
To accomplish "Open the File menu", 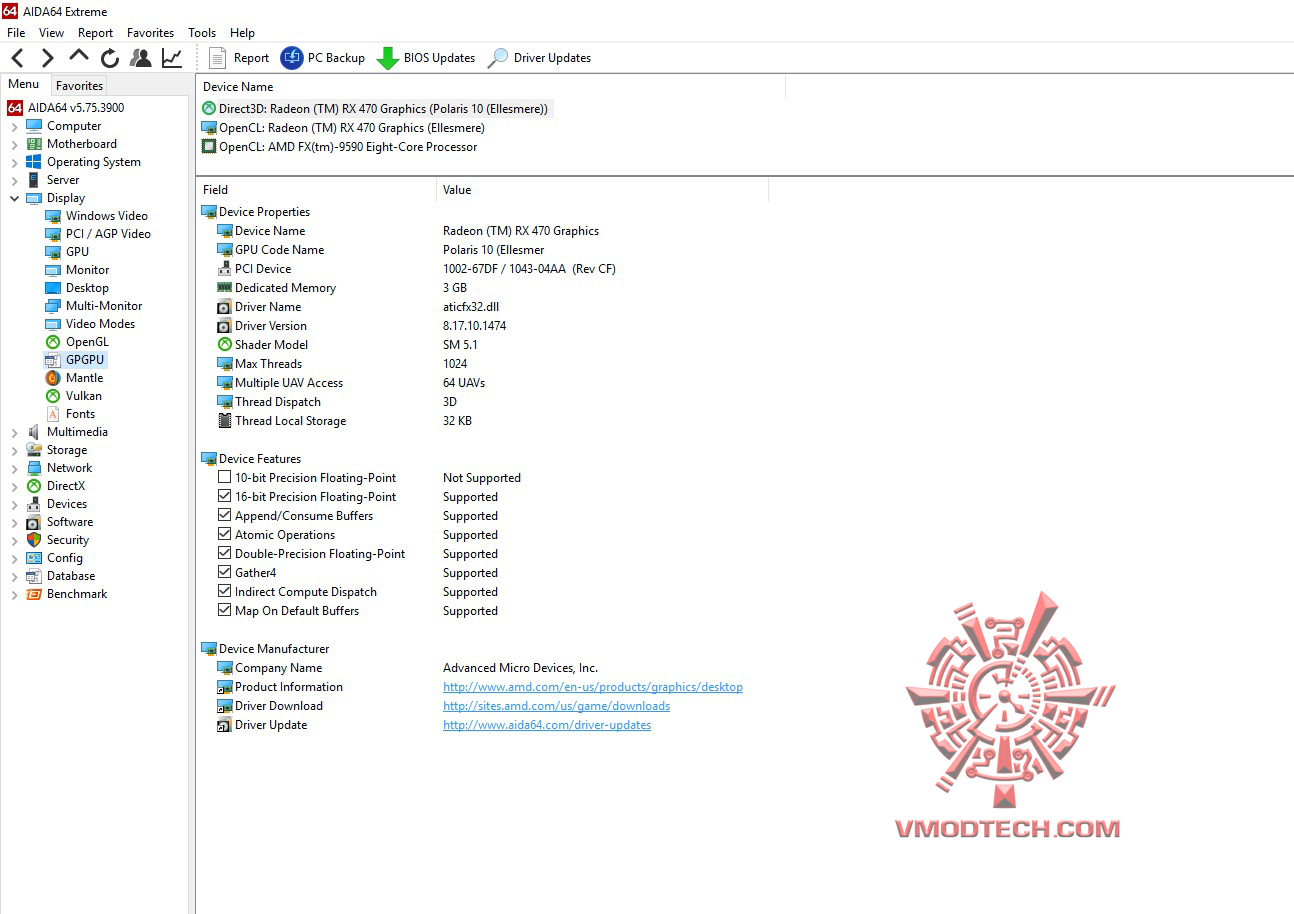I will pyautogui.click(x=16, y=33).
